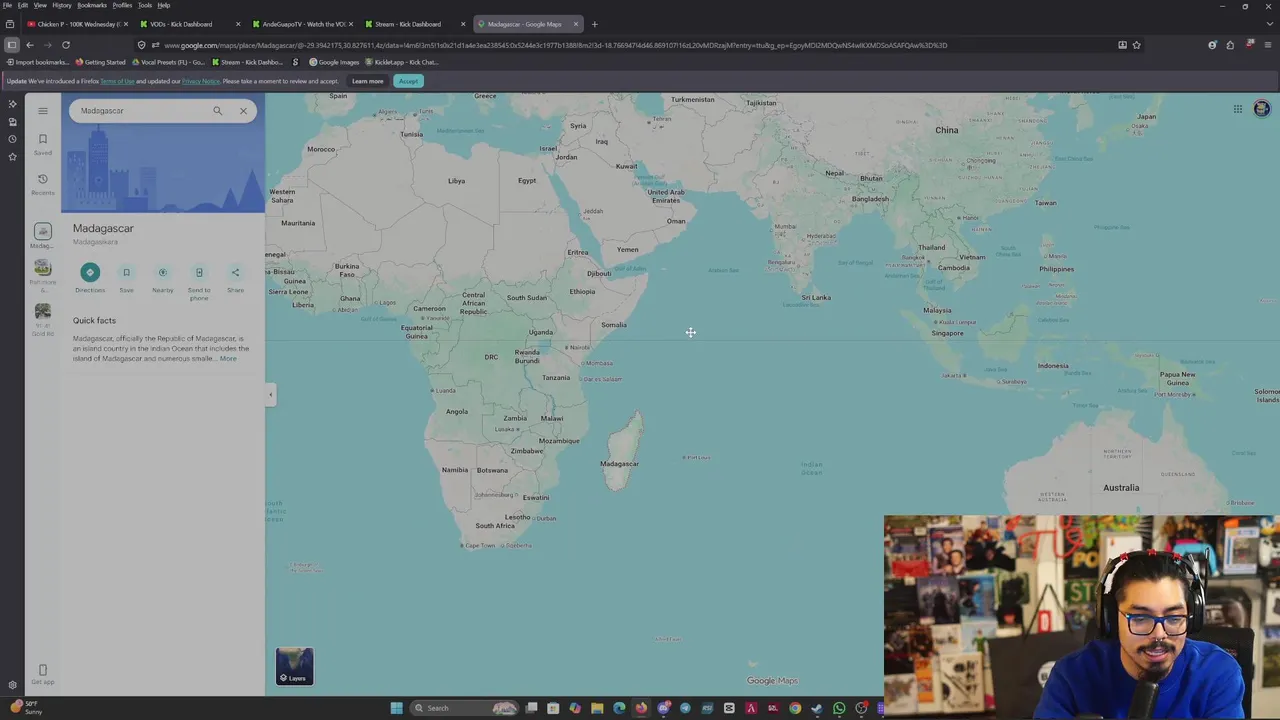Open Firefox sidebar bookmarks star icon

point(12,157)
